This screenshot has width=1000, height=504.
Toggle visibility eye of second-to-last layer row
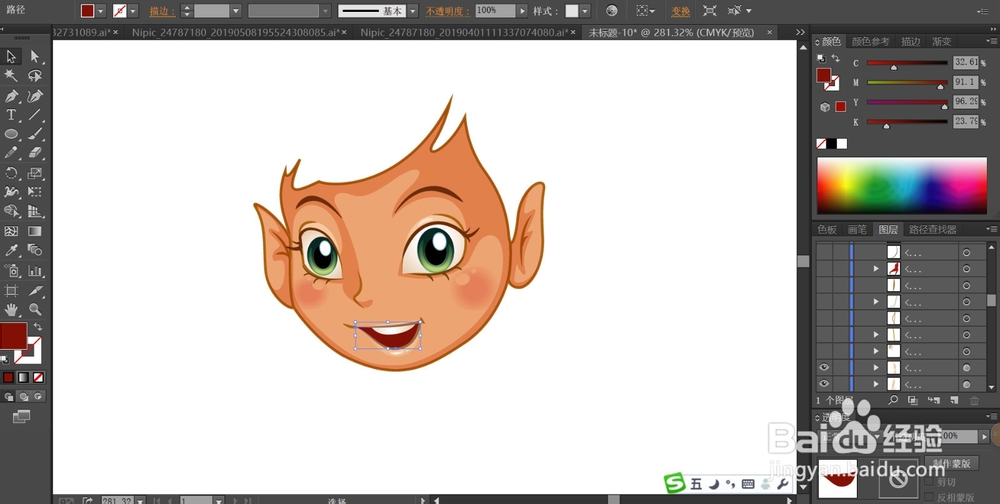(x=824, y=367)
